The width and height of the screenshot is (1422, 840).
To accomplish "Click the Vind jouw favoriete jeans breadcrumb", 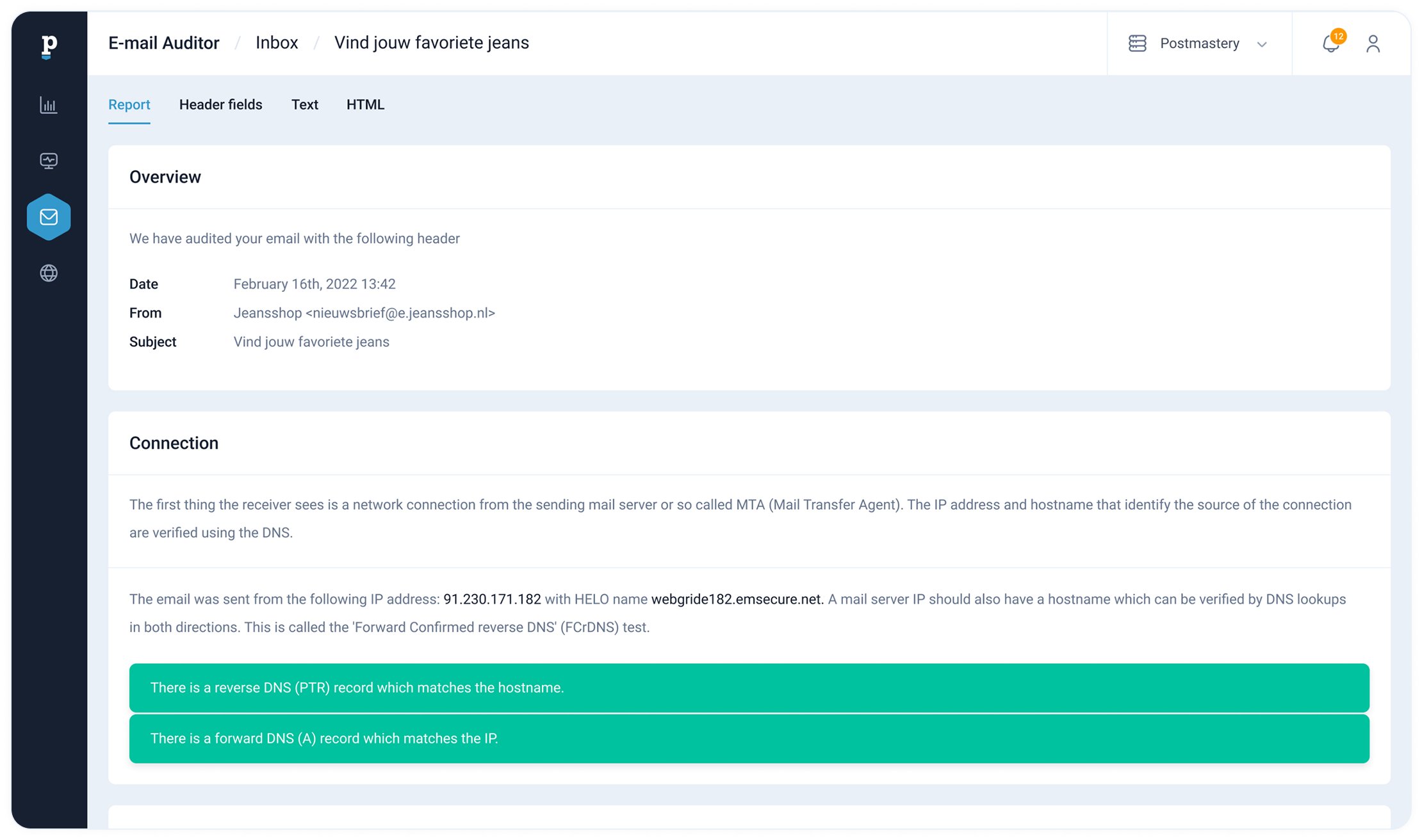I will tap(431, 43).
